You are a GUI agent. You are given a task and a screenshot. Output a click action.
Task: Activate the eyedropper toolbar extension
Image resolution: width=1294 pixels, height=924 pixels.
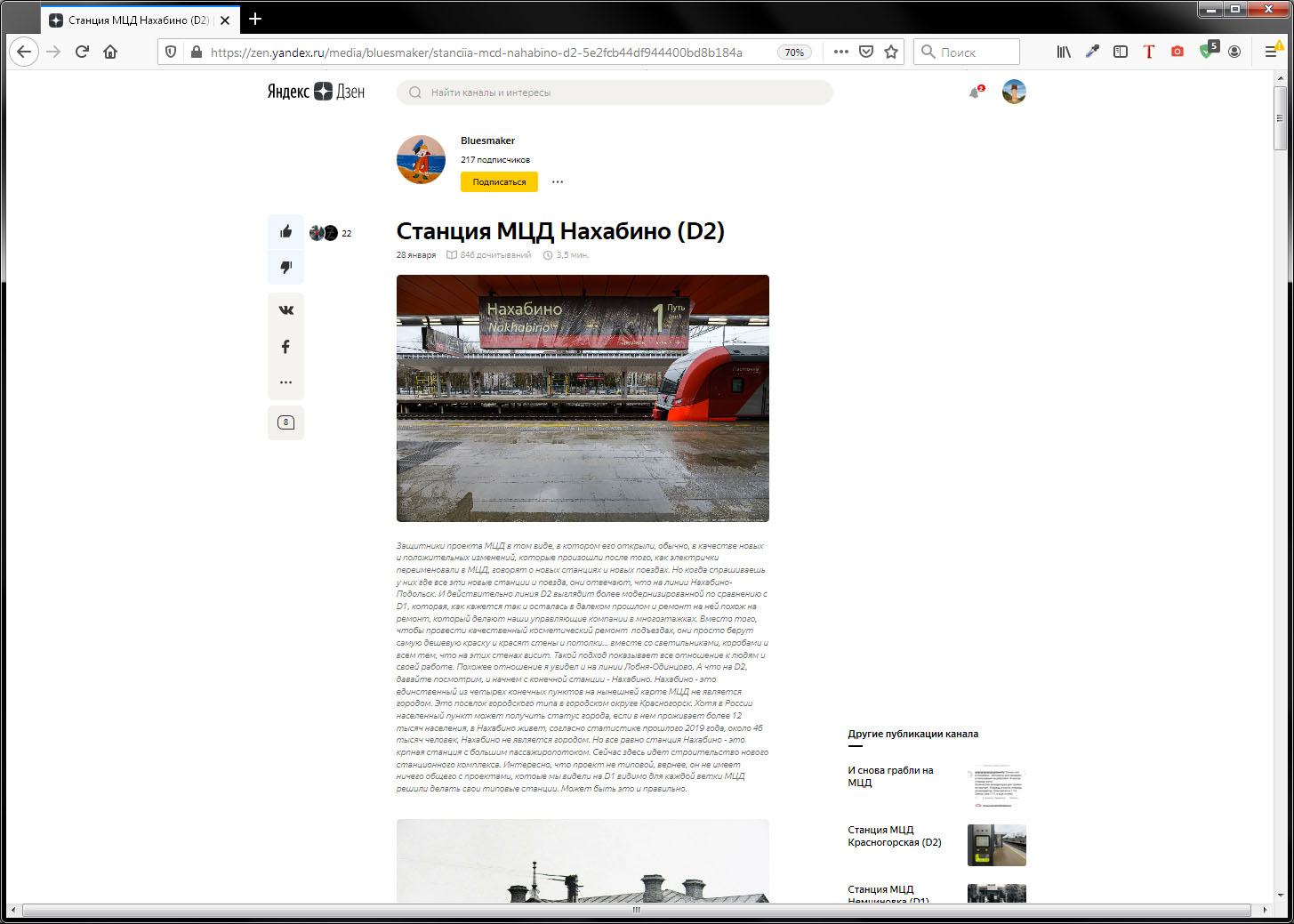pyautogui.click(x=1092, y=52)
